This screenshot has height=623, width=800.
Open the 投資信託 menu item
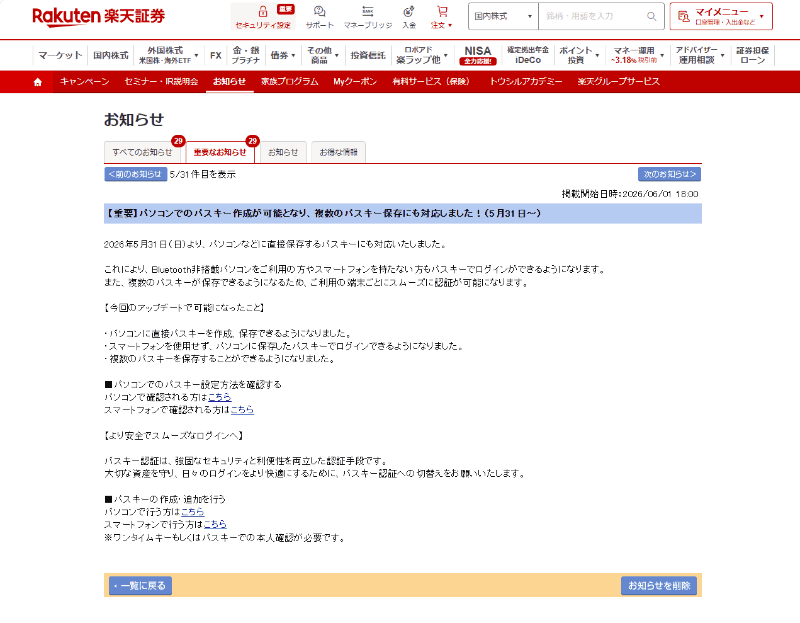tap(368, 55)
